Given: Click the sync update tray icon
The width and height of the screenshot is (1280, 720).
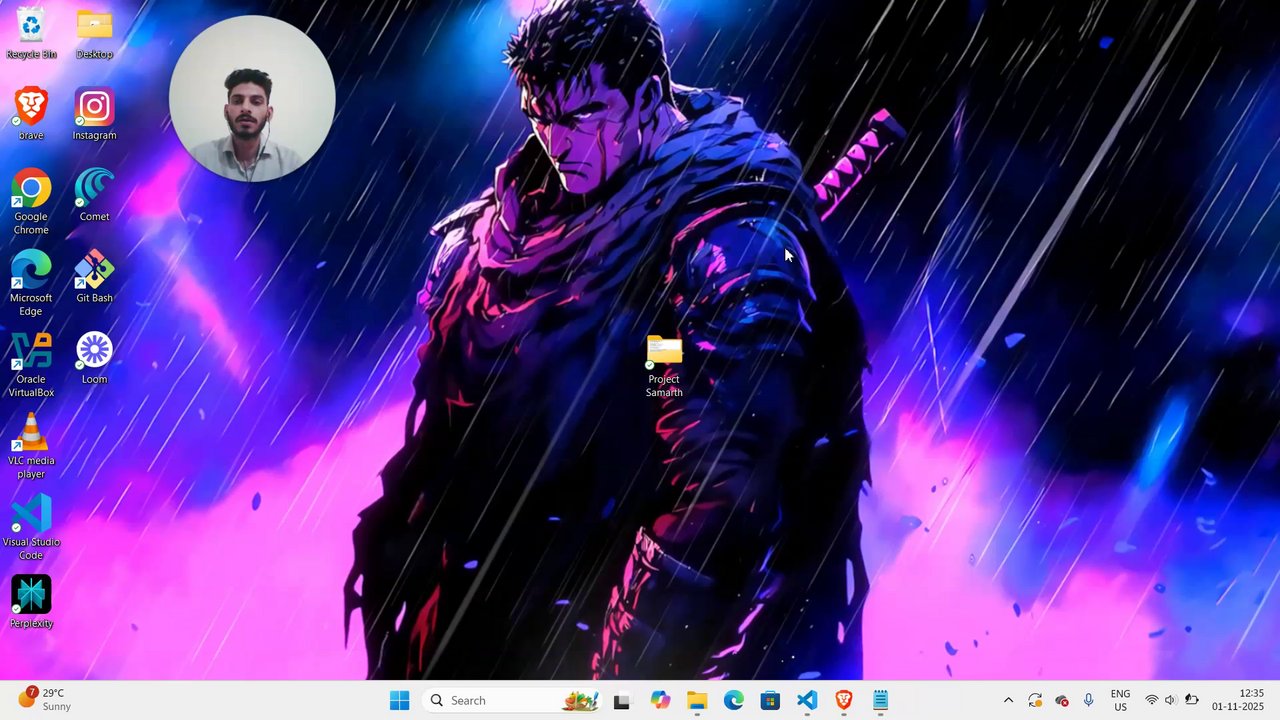Looking at the screenshot, I should tap(1035, 700).
